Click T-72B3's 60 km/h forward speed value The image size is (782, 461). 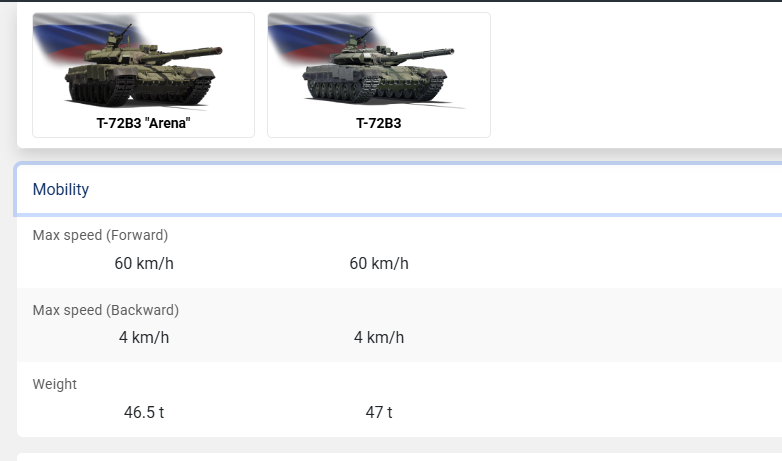[x=379, y=263]
